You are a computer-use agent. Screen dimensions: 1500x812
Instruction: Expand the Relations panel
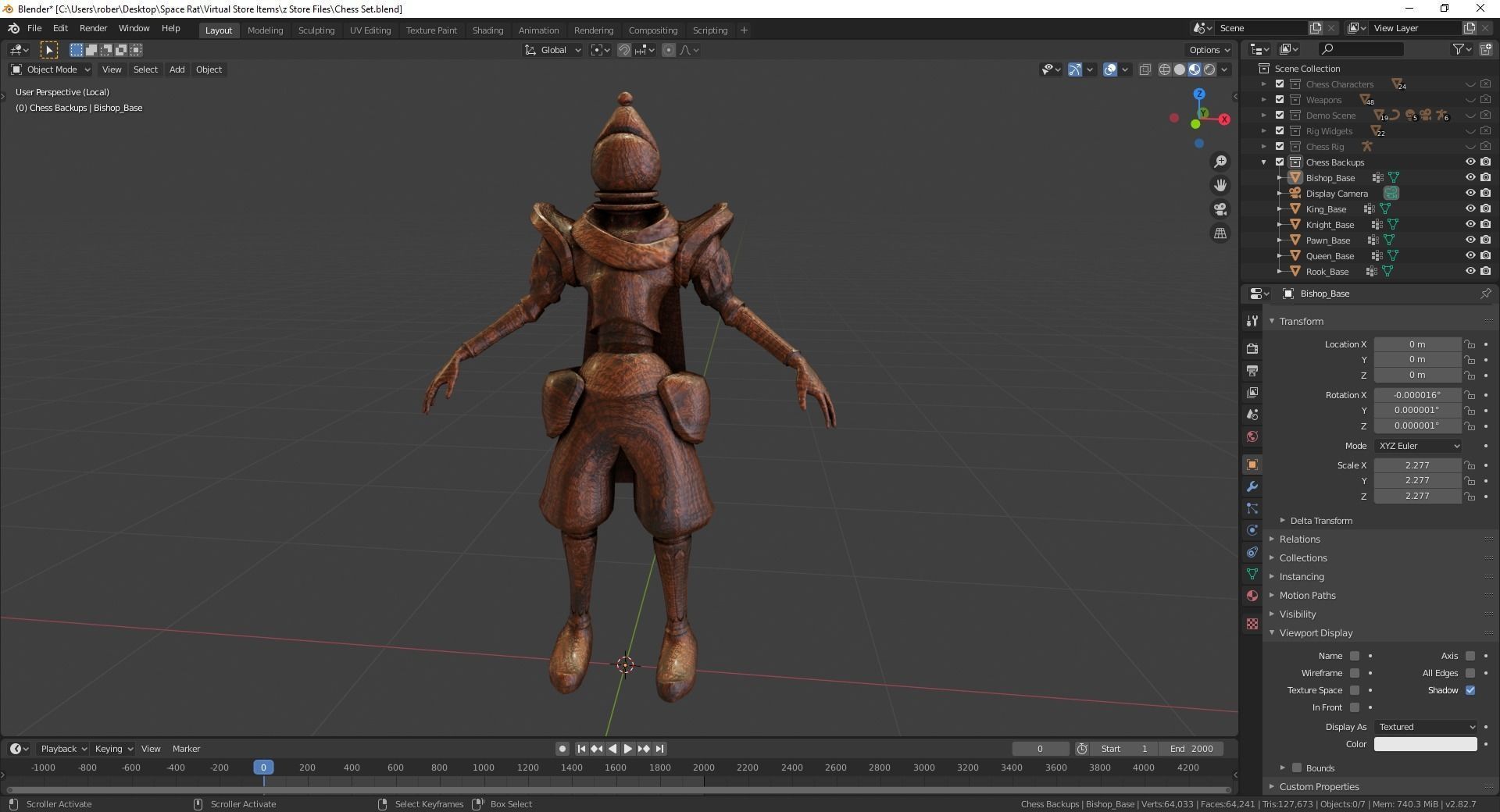point(1299,540)
